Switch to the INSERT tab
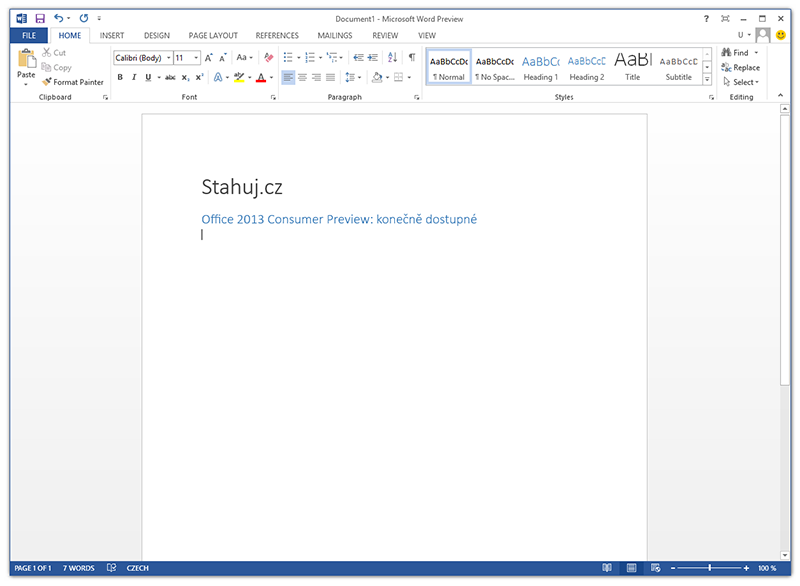 pyautogui.click(x=112, y=35)
